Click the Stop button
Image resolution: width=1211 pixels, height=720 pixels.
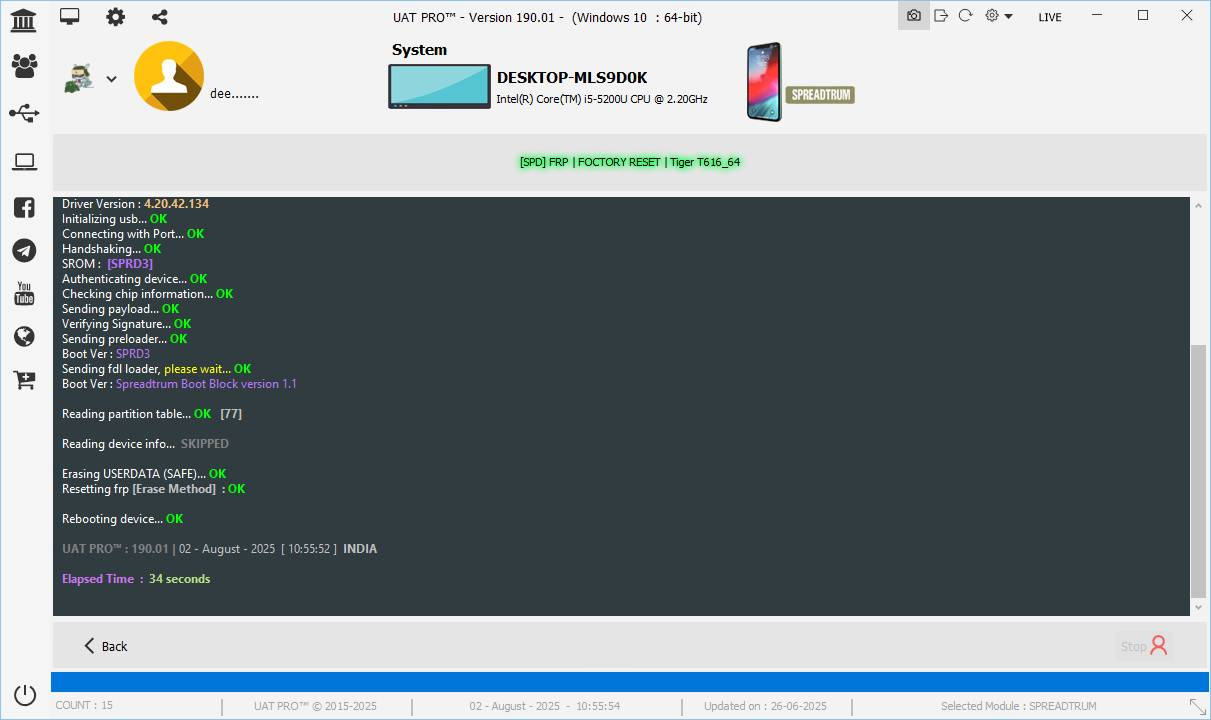(1144, 646)
